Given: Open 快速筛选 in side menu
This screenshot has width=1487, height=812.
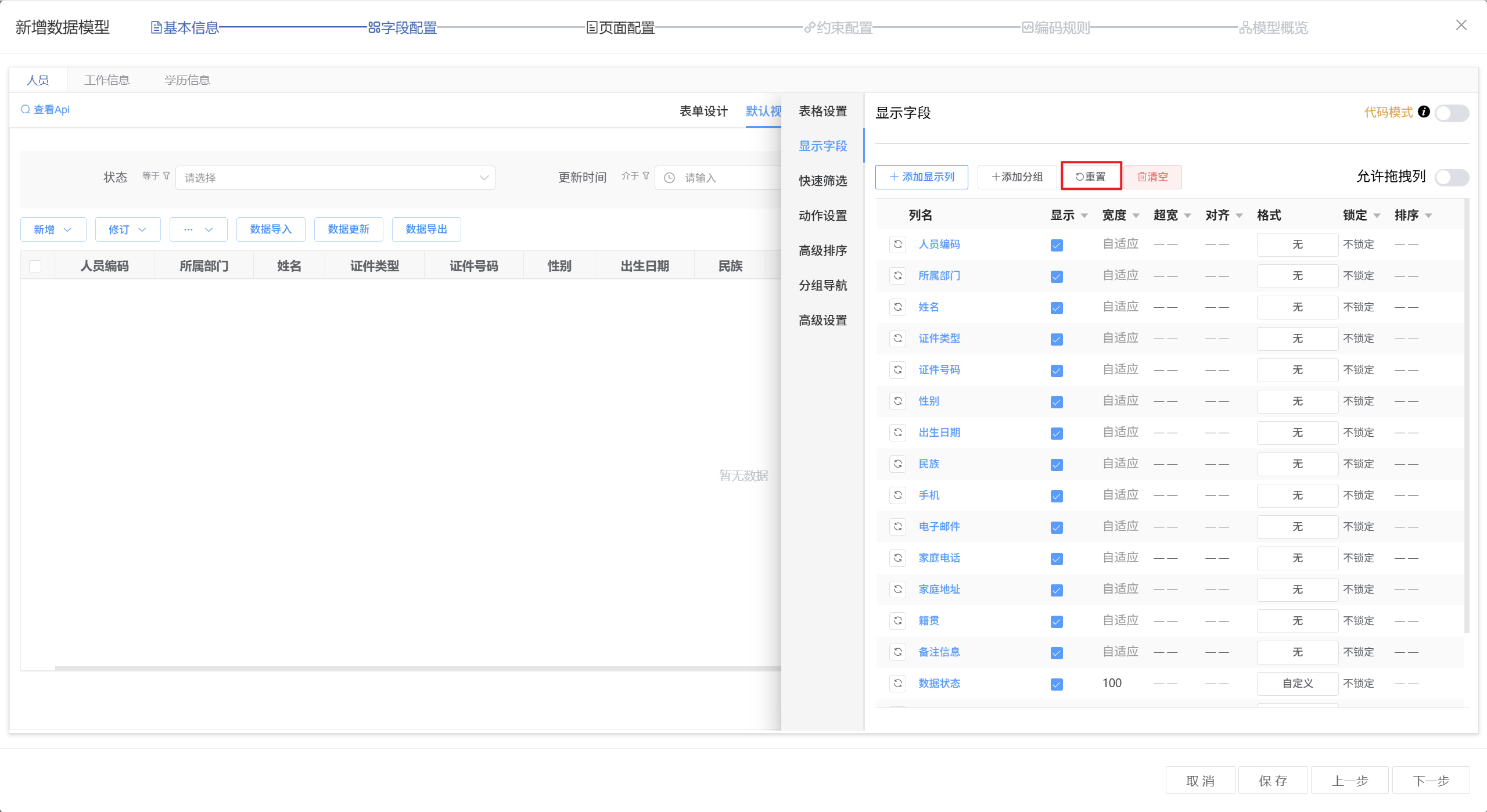Looking at the screenshot, I should pyautogui.click(x=822, y=181).
